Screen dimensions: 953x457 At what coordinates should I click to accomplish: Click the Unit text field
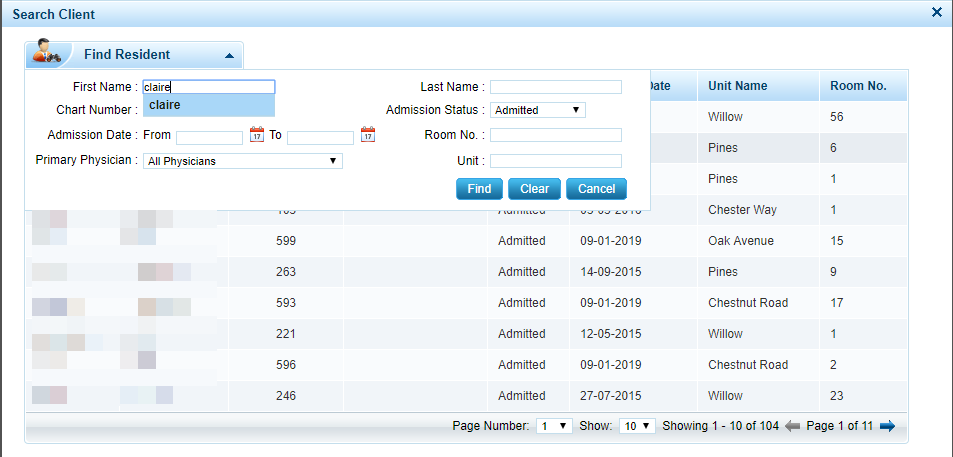555,161
